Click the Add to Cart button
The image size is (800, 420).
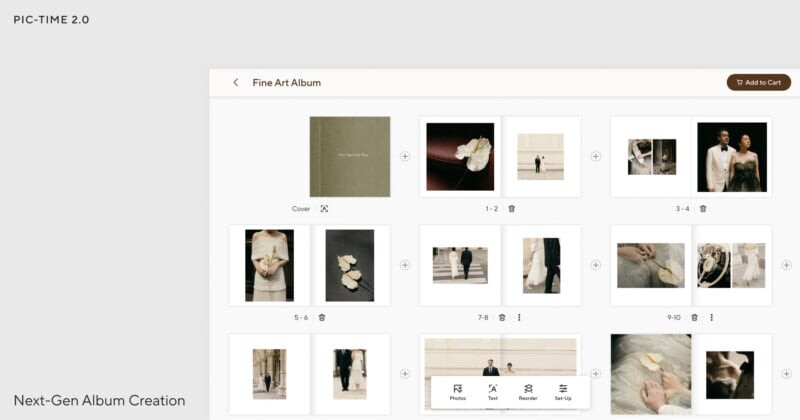758,82
